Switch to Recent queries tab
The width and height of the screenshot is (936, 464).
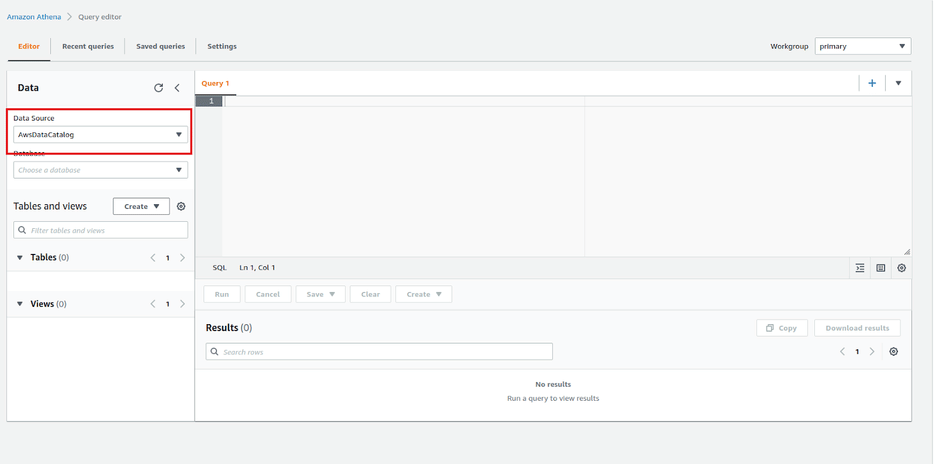[x=88, y=46]
